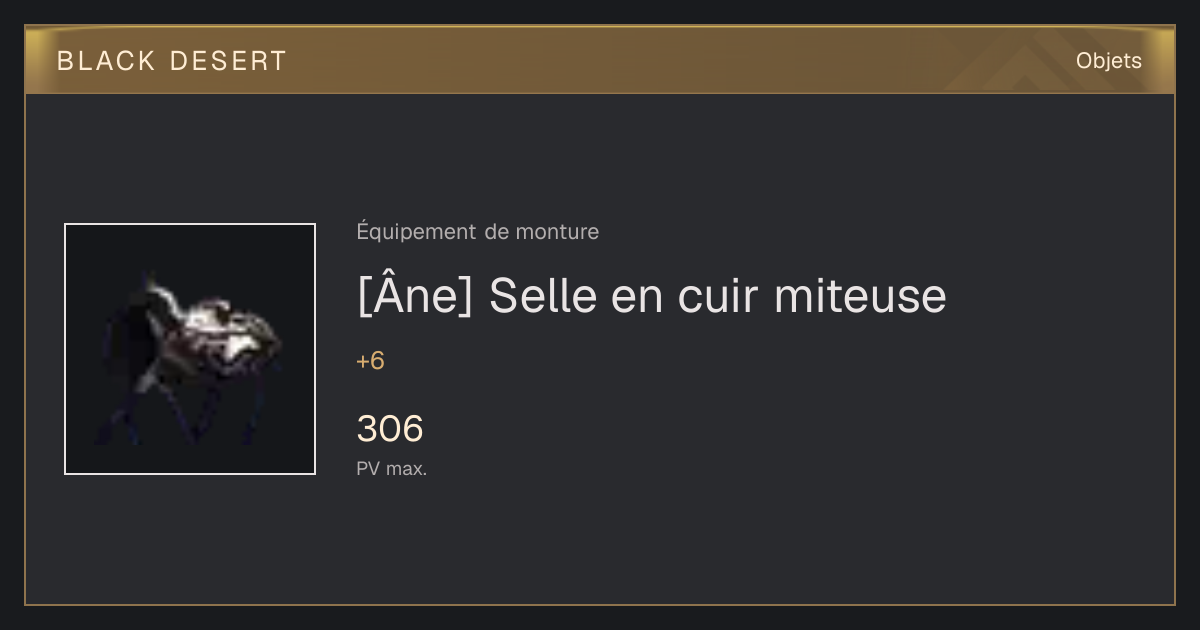Click the white-bordered item thumbnail frame

190,349
